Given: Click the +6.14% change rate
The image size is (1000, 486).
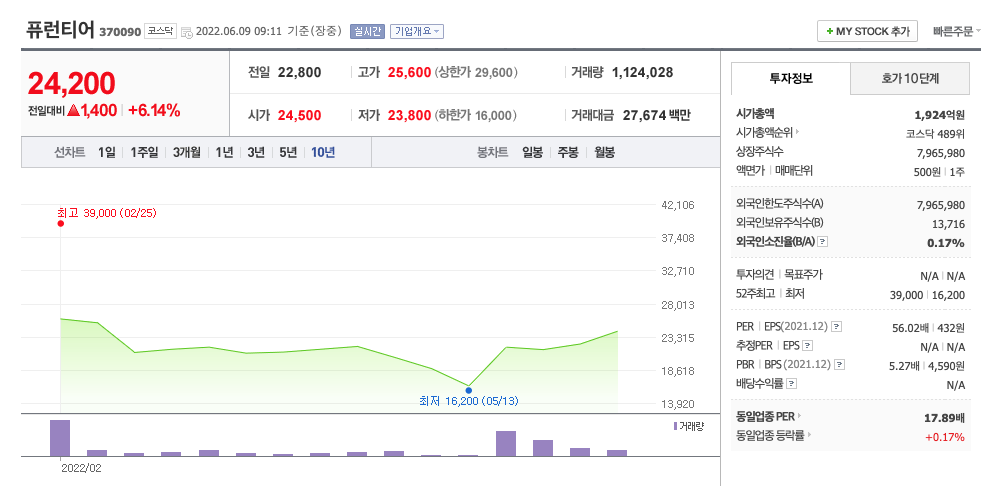Looking at the screenshot, I should pyautogui.click(x=154, y=110).
